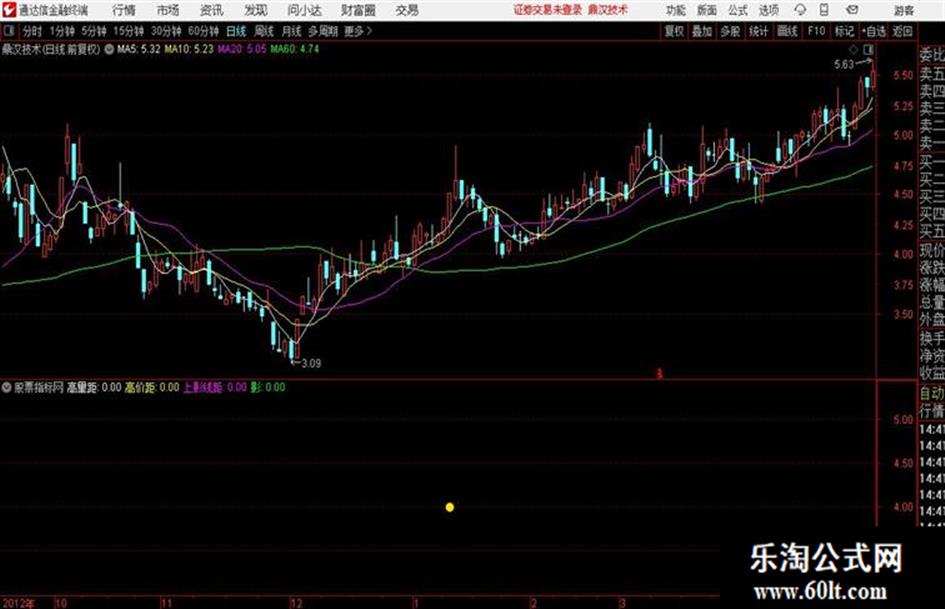This screenshot has width=945, height=609.
Task: Open the headset customer service icon
Action: [x=800, y=10]
